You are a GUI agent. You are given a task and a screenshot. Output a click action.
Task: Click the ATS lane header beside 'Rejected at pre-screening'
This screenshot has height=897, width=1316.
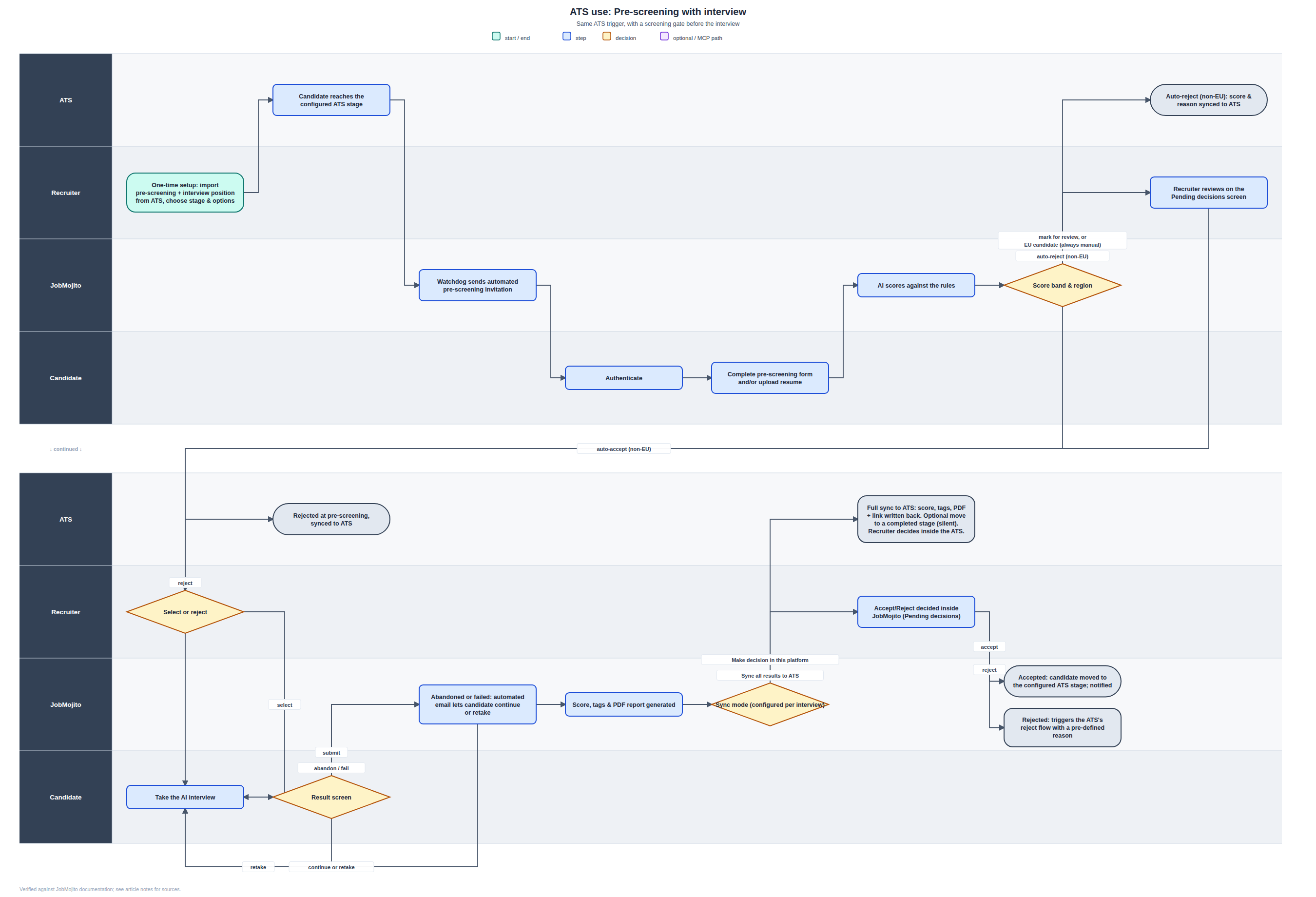click(66, 519)
